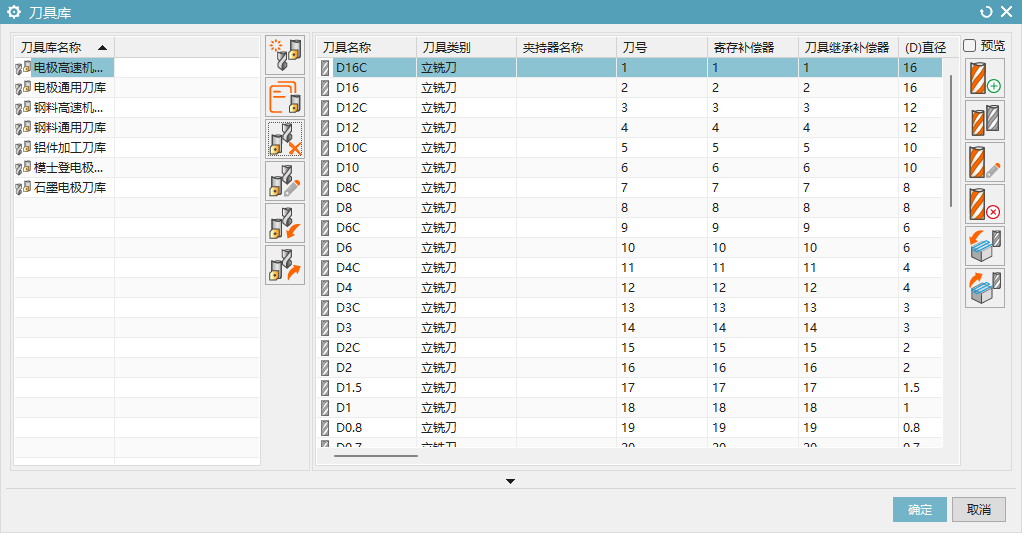Image resolution: width=1022 pixels, height=533 pixels.
Task: Click the 取消 cancel button
Action: click(x=979, y=510)
